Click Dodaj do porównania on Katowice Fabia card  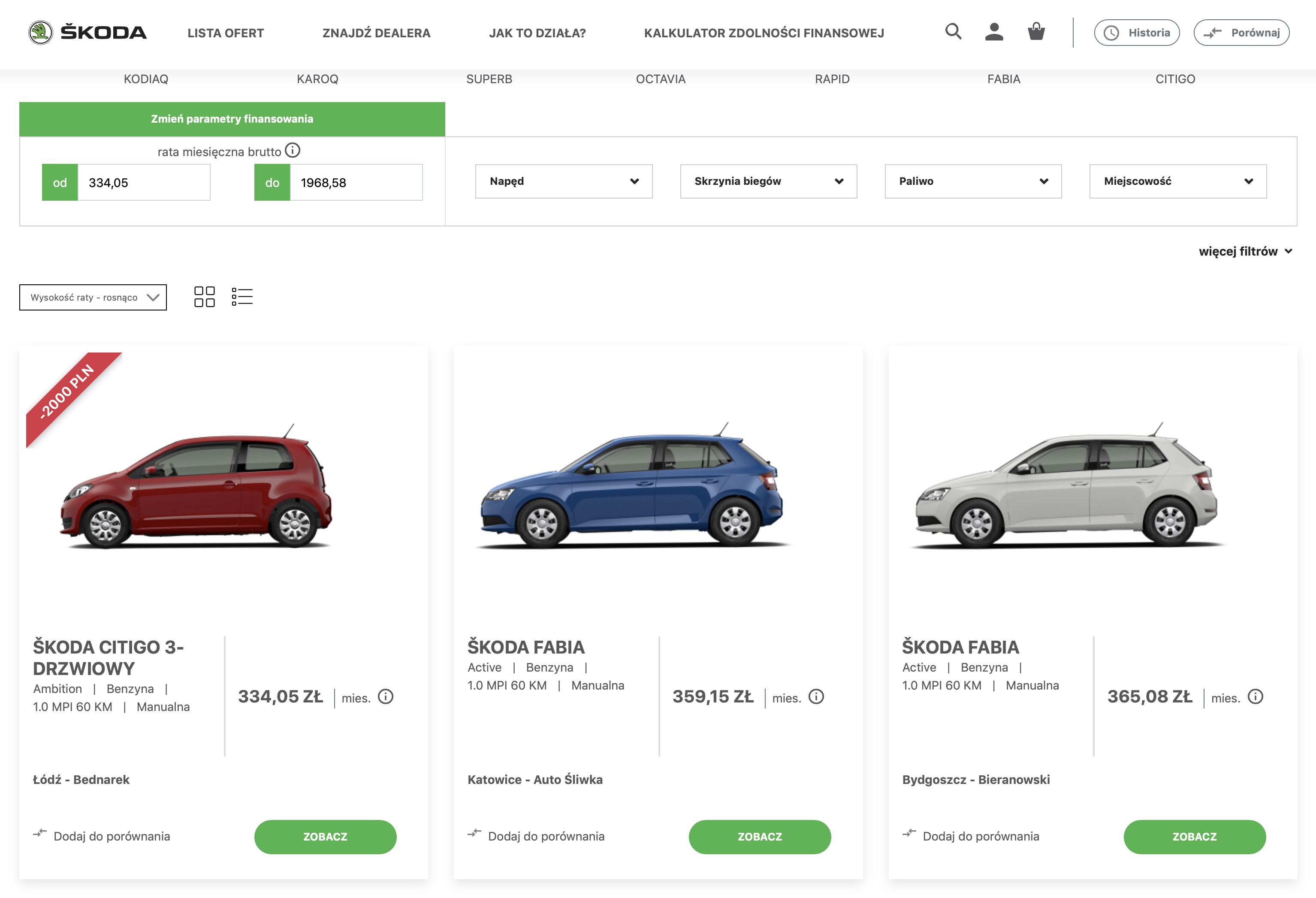tap(546, 836)
